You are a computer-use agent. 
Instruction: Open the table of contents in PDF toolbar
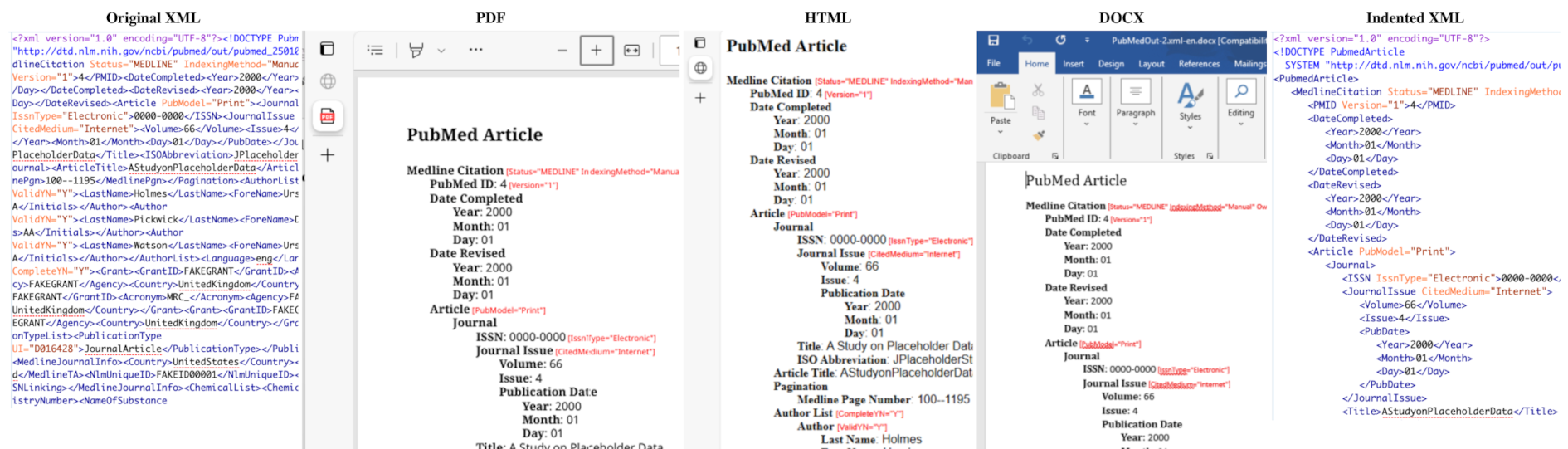375,51
